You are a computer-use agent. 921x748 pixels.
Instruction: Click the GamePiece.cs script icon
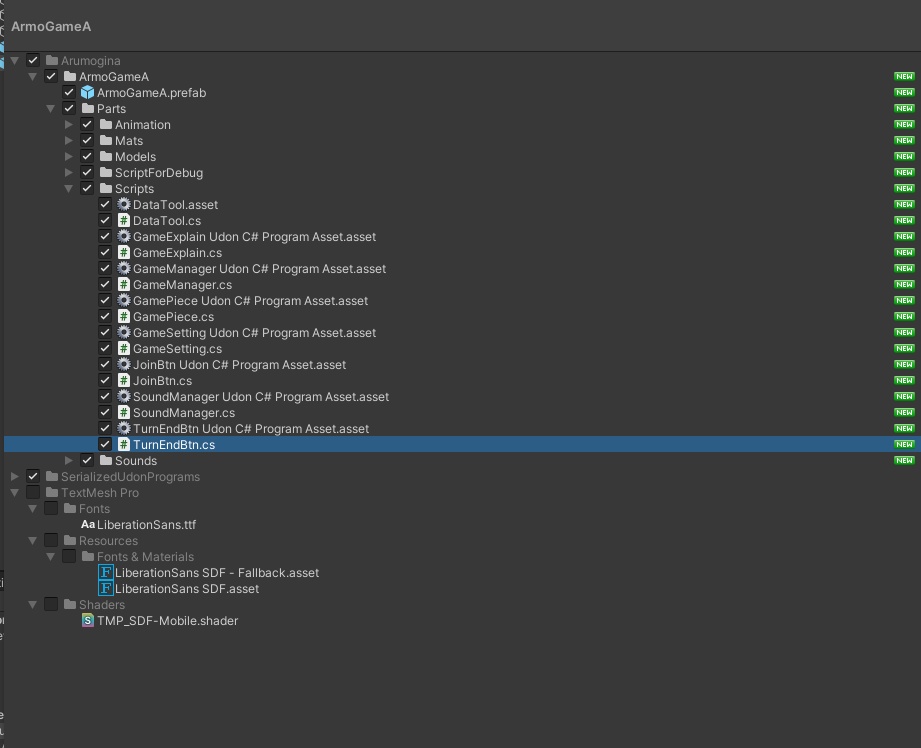[x=123, y=316]
